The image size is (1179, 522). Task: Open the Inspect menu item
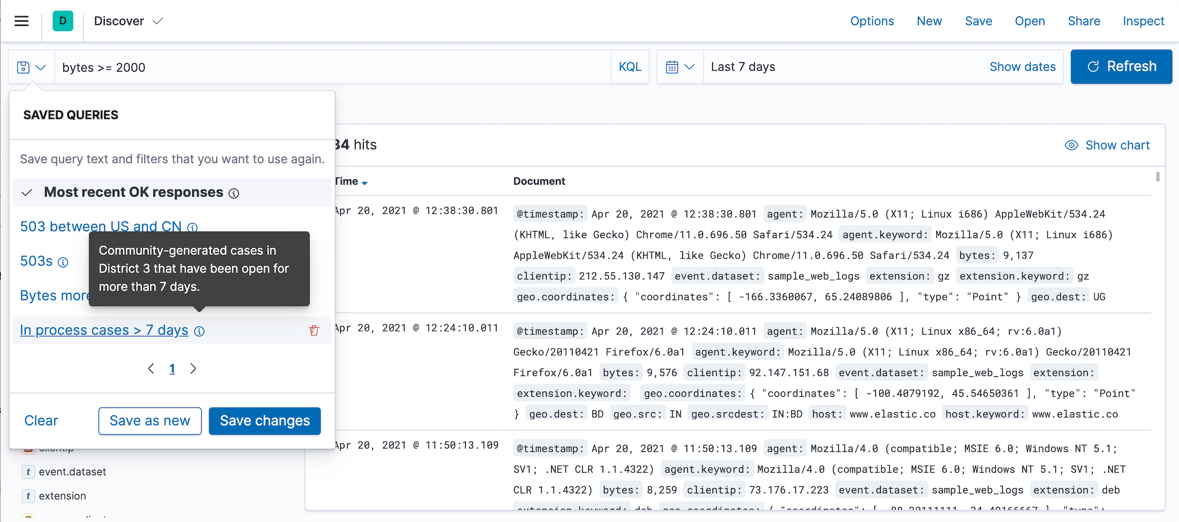(x=1142, y=21)
